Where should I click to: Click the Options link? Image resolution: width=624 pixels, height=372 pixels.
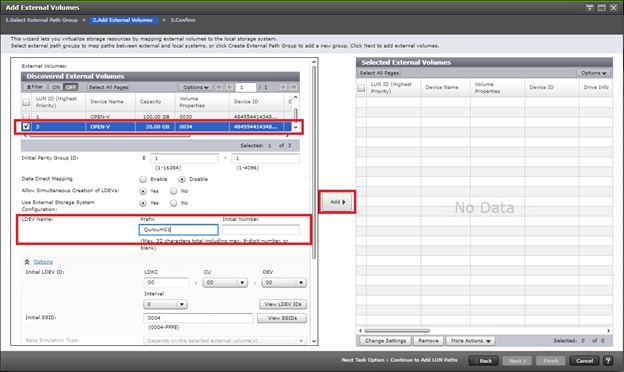tap(43, 262)
